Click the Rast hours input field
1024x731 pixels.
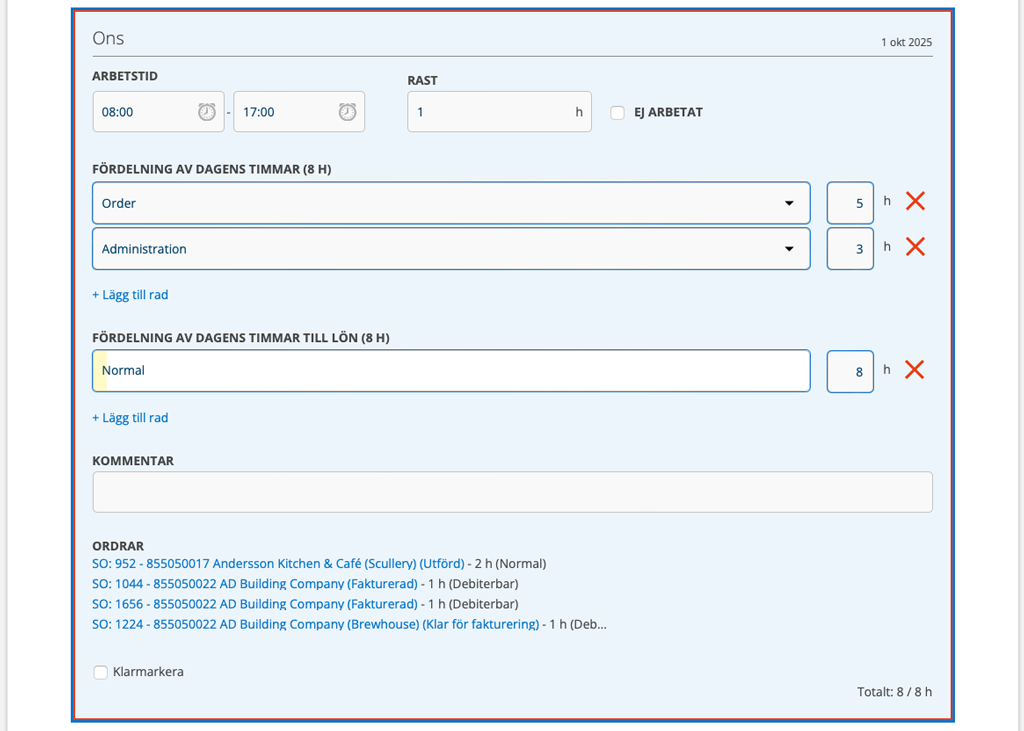(490, 112)
